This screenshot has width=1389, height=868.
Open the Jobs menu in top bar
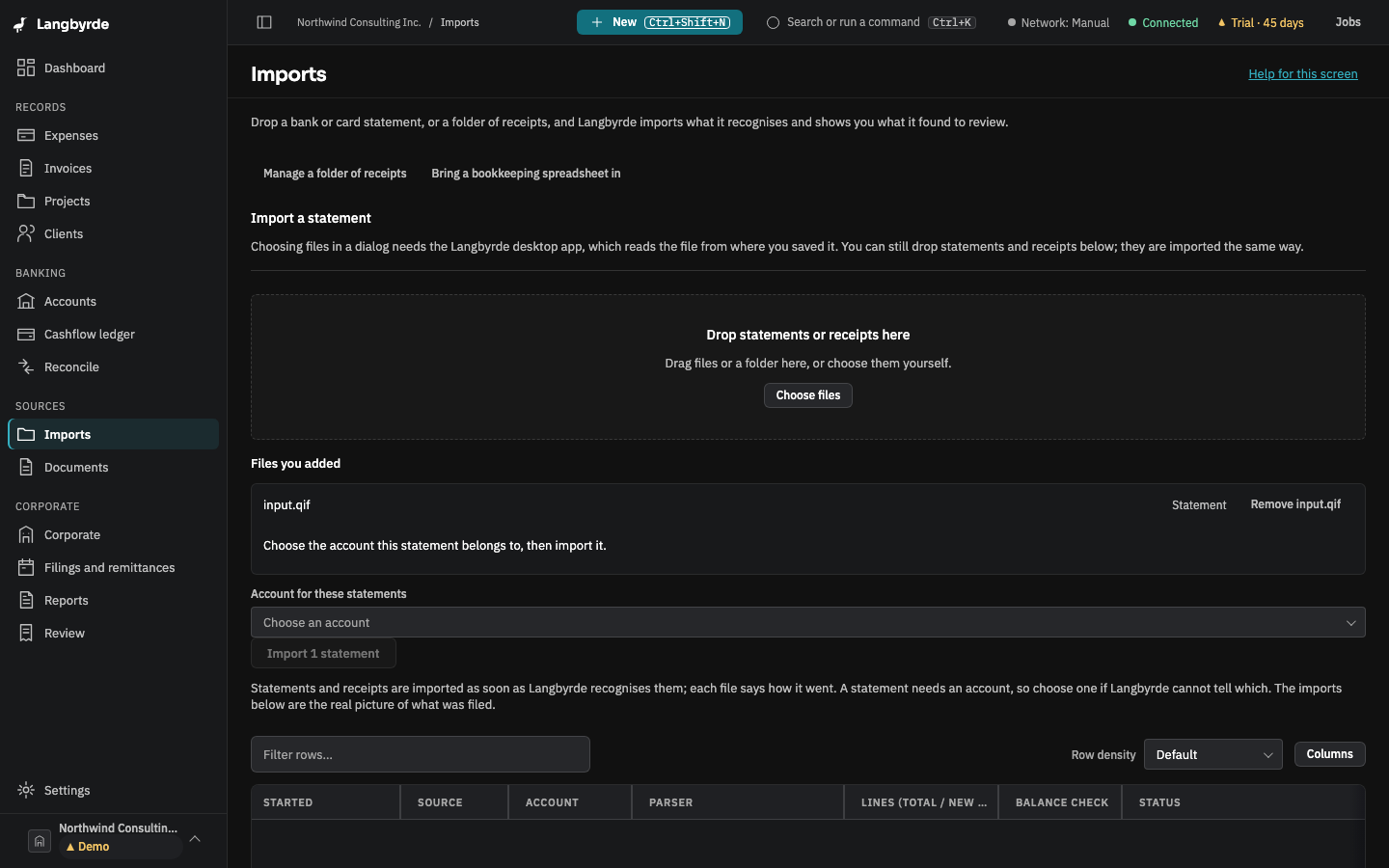click(1348, 22)
